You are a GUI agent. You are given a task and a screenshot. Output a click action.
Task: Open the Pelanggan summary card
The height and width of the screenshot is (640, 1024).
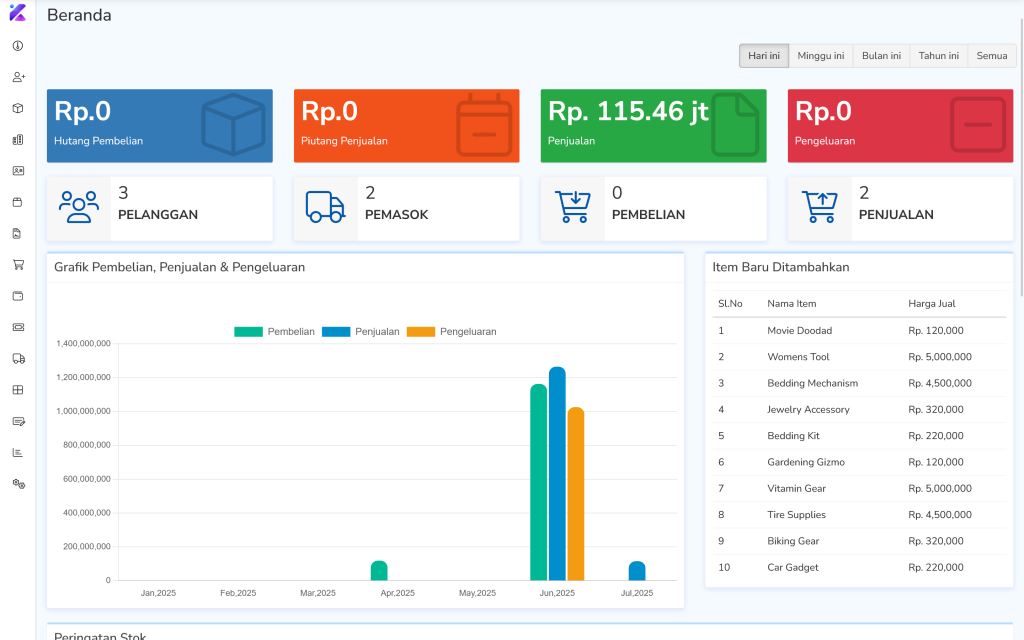159,209
